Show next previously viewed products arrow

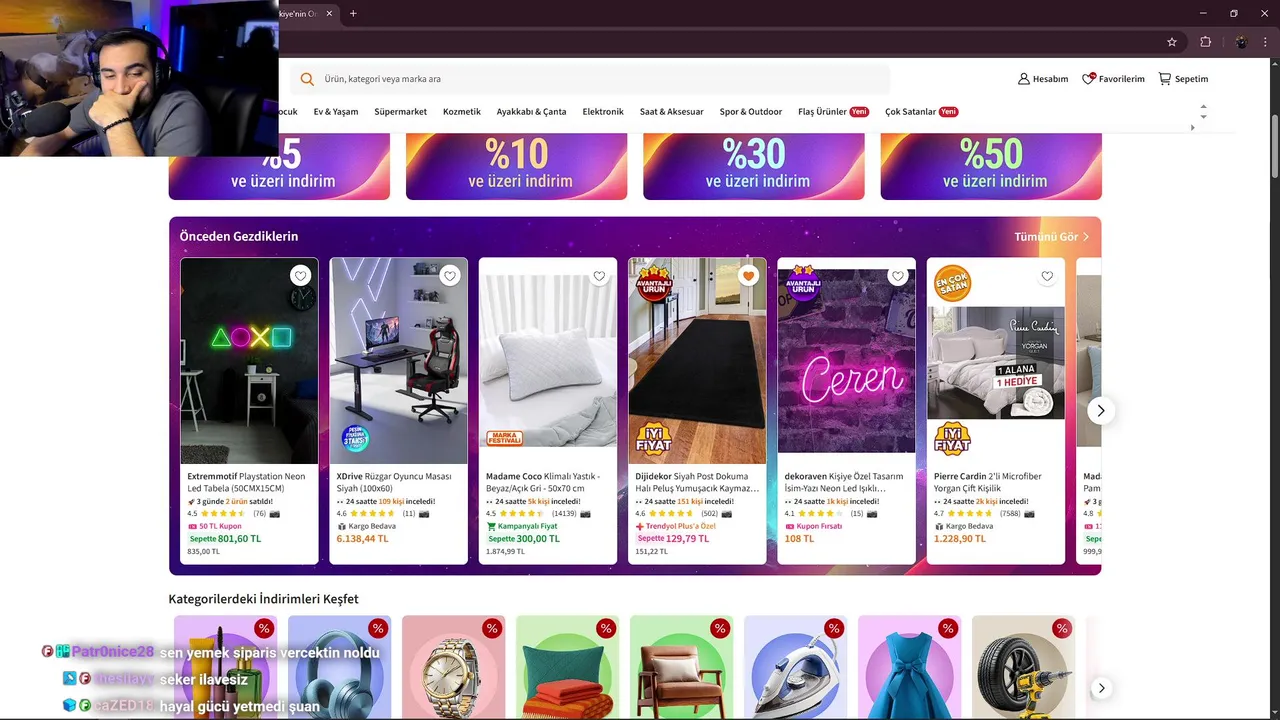click(1100, 411)
